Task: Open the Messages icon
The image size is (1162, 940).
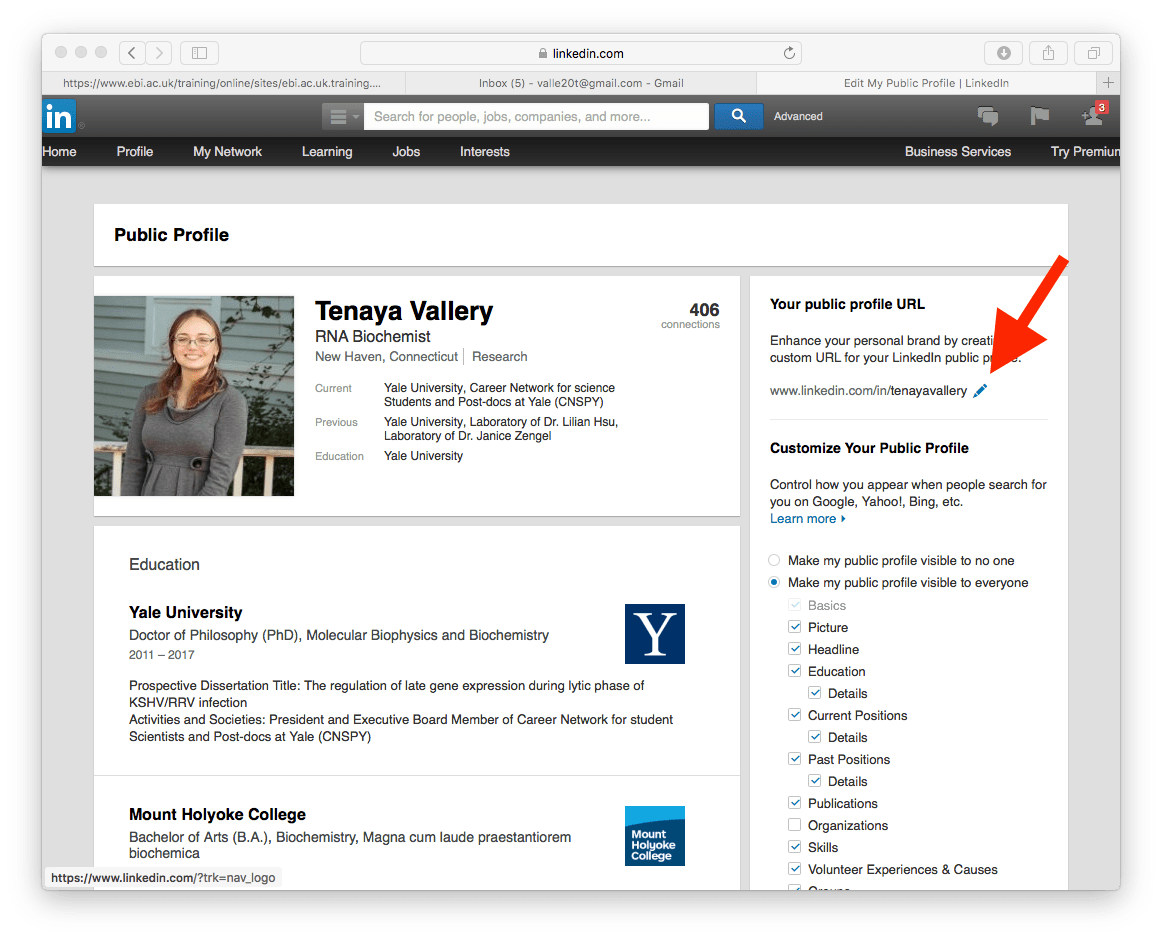Action: (988, 117)
